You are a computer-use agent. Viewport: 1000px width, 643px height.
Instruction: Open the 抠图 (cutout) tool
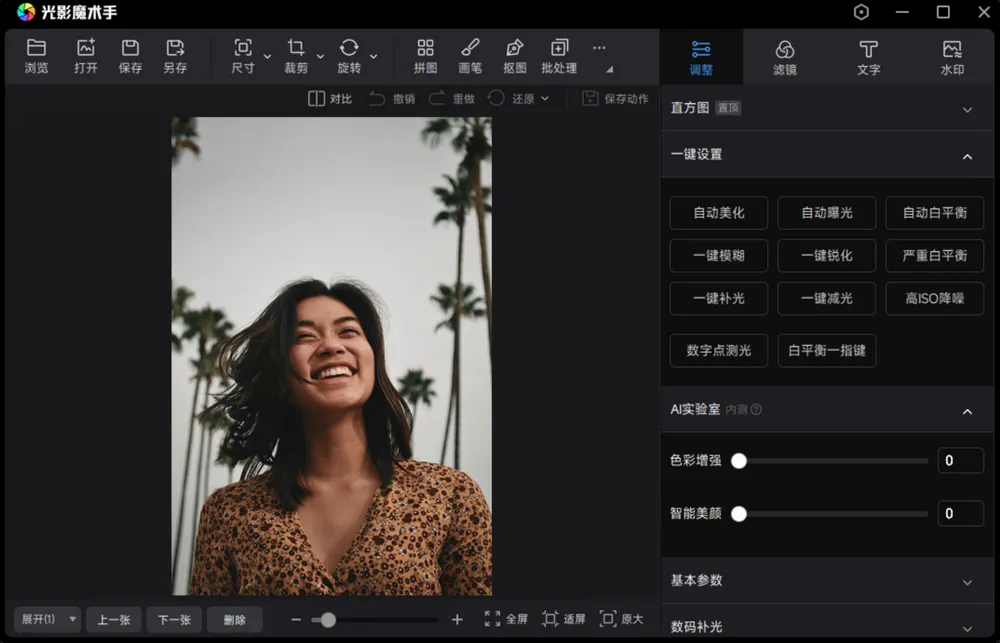tap(514, 56)
